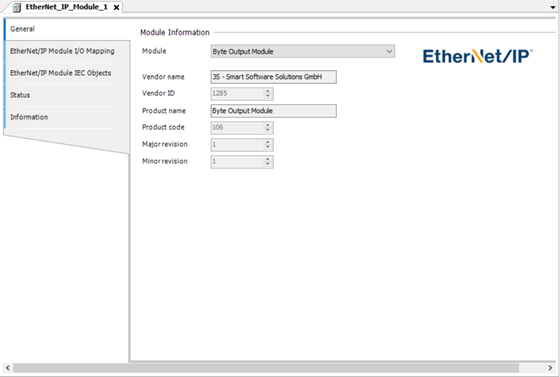Click the Product name label
Image resolution: width=560 pixels, height=377 pixels.
164,111
